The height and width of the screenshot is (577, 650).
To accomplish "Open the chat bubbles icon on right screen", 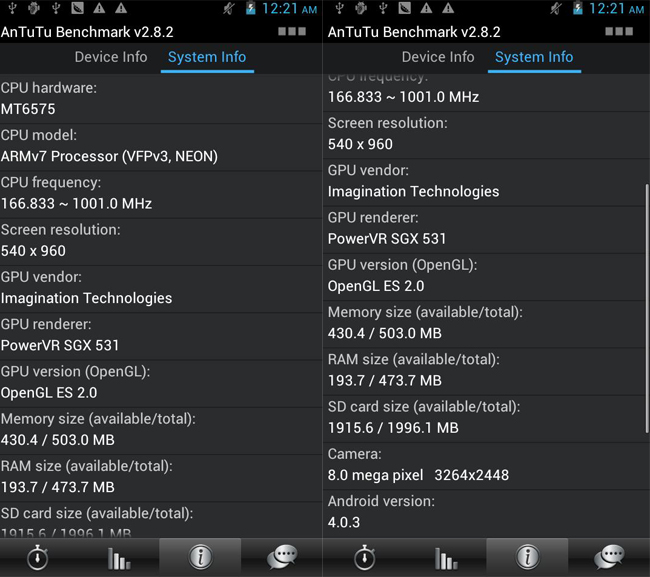I will tap(609, 557).
